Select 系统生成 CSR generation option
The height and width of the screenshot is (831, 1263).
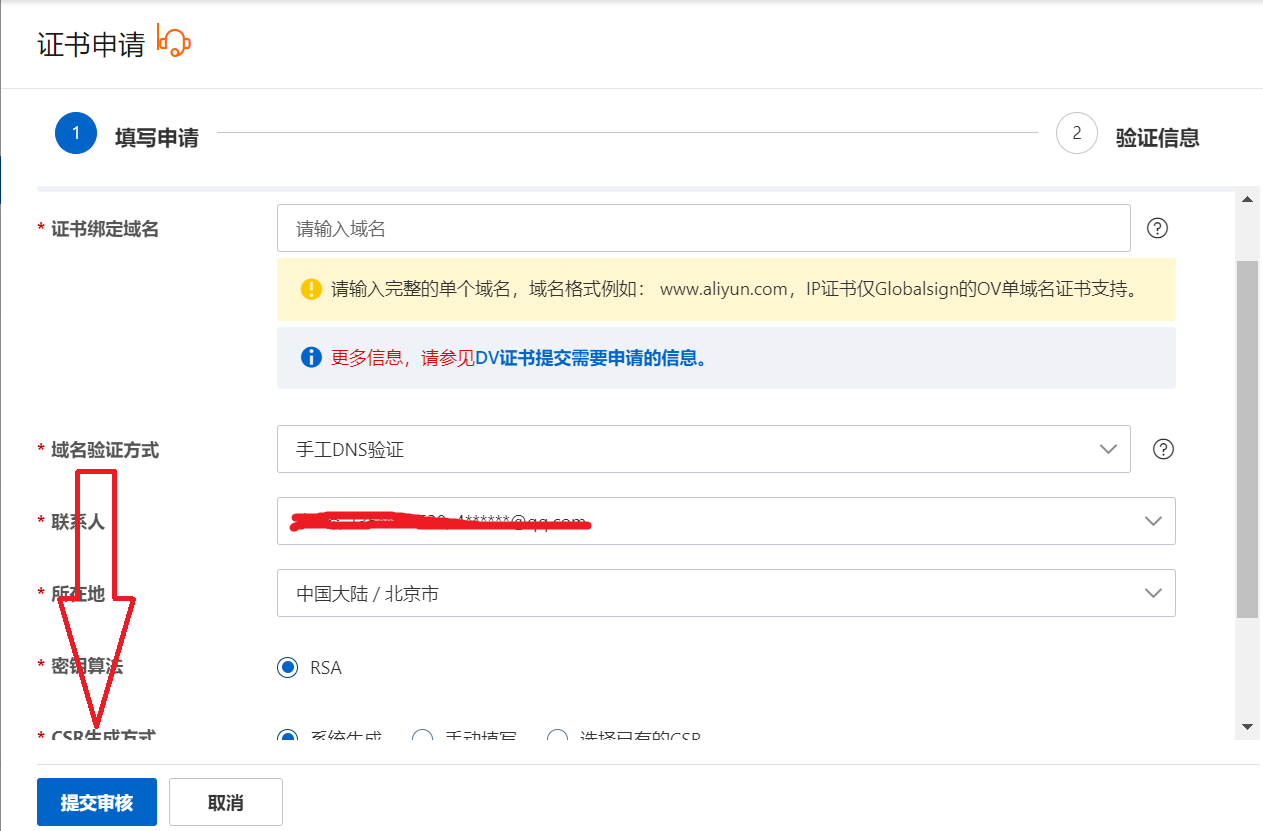click(288, 738)
